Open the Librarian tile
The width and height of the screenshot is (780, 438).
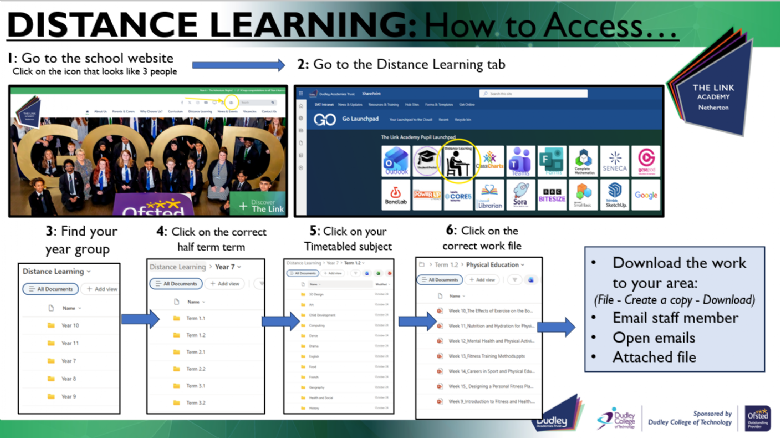click(x=489, y=195)
